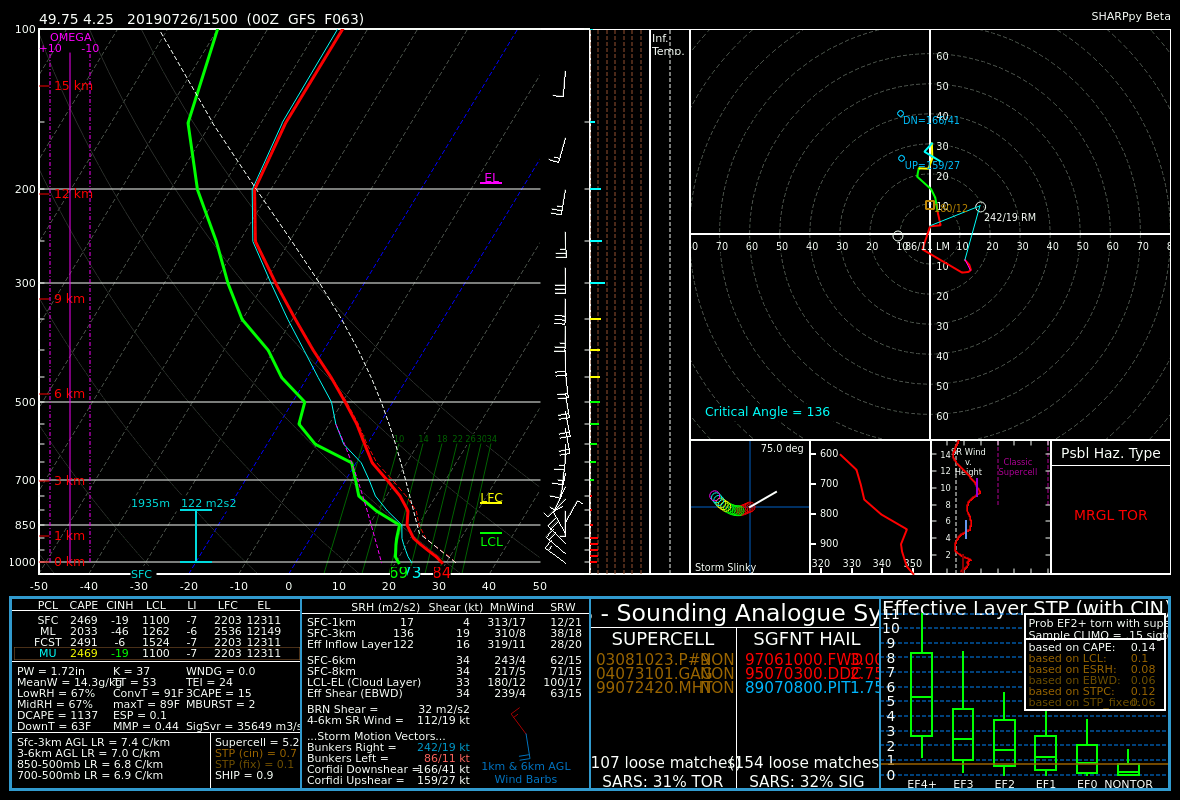Open the Psbl Haz. Type panel
This screenshot has width=1180, height=800.
point(1111,507)
